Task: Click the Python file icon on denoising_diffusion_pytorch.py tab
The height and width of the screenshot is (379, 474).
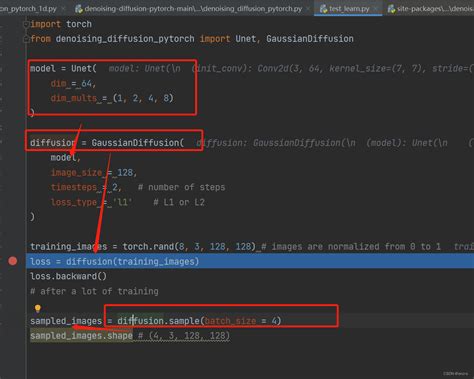Action: click(79, 9)
